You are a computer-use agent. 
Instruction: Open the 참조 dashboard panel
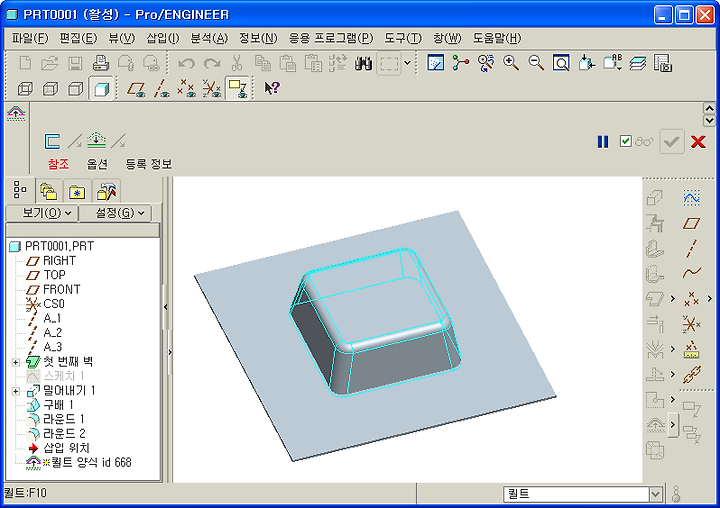click(59, 164)
